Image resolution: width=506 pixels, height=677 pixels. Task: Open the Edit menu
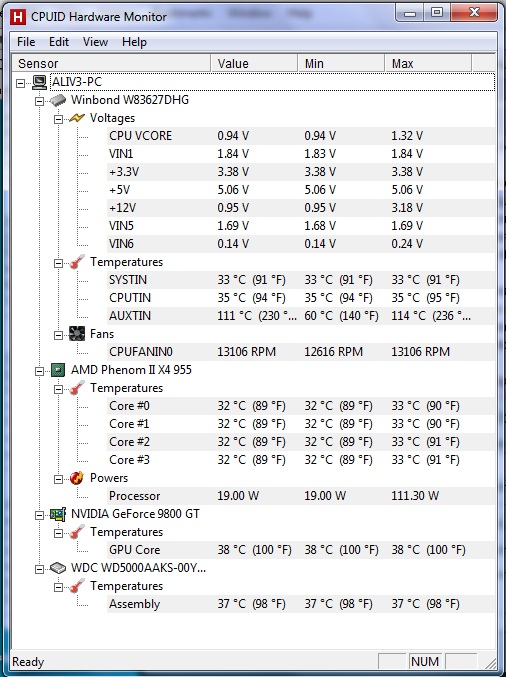[59, 42]
